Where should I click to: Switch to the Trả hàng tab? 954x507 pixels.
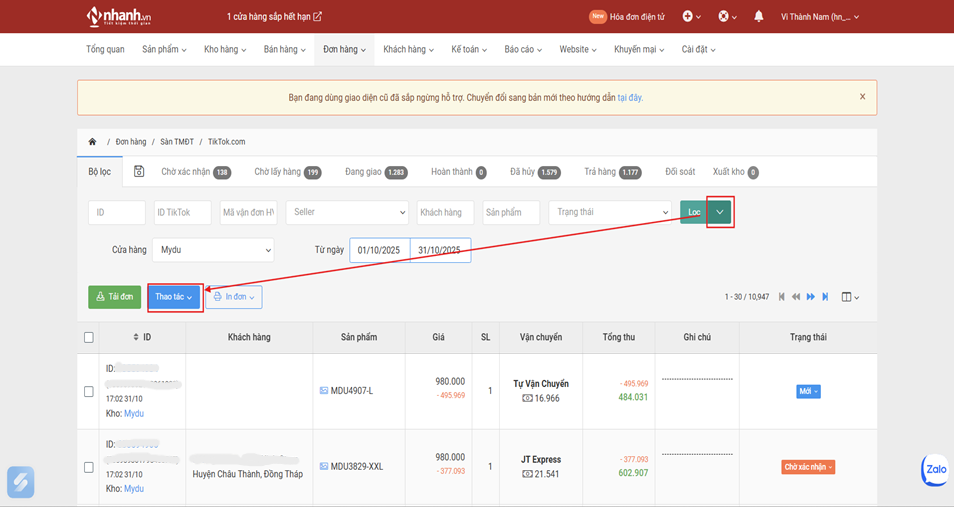coord(613,172)
